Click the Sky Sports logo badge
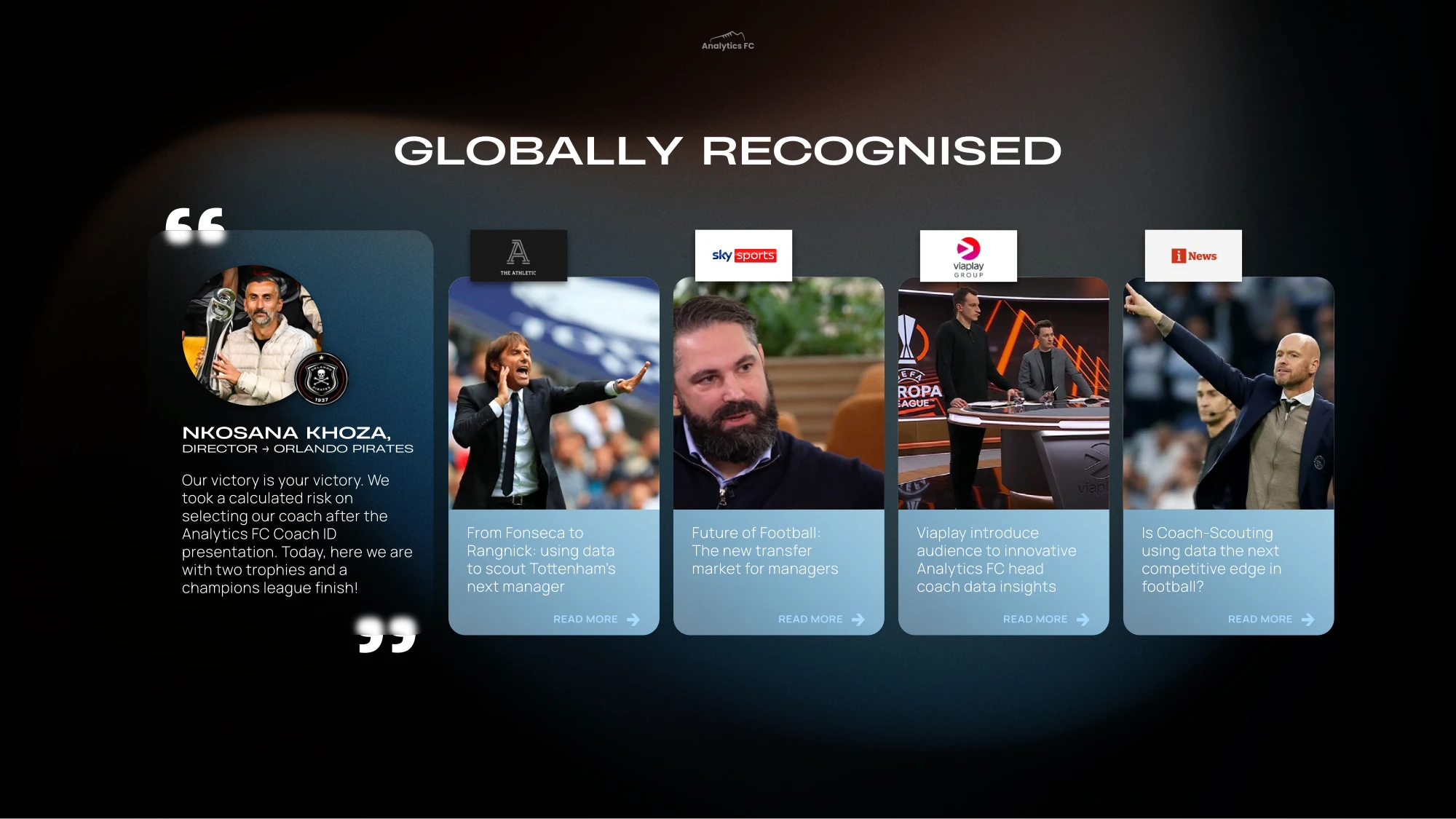1456x819 pixels. coord(743,256)
